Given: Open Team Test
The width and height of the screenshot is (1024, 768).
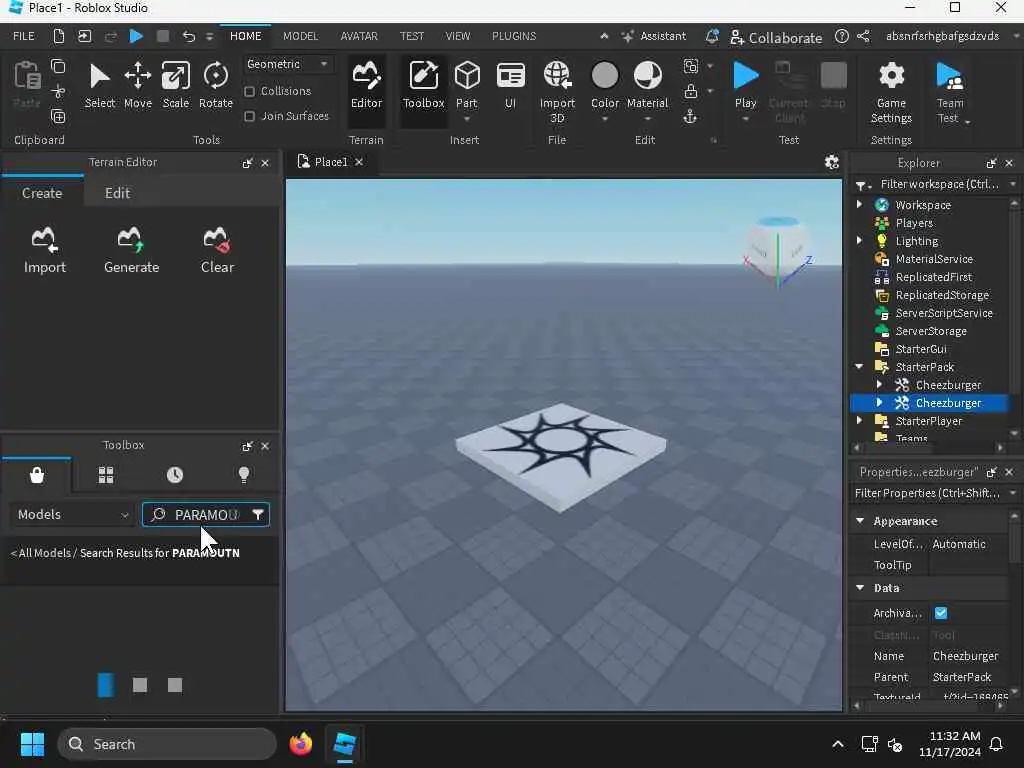Looking at the screenshot, I should pos(950,92).
